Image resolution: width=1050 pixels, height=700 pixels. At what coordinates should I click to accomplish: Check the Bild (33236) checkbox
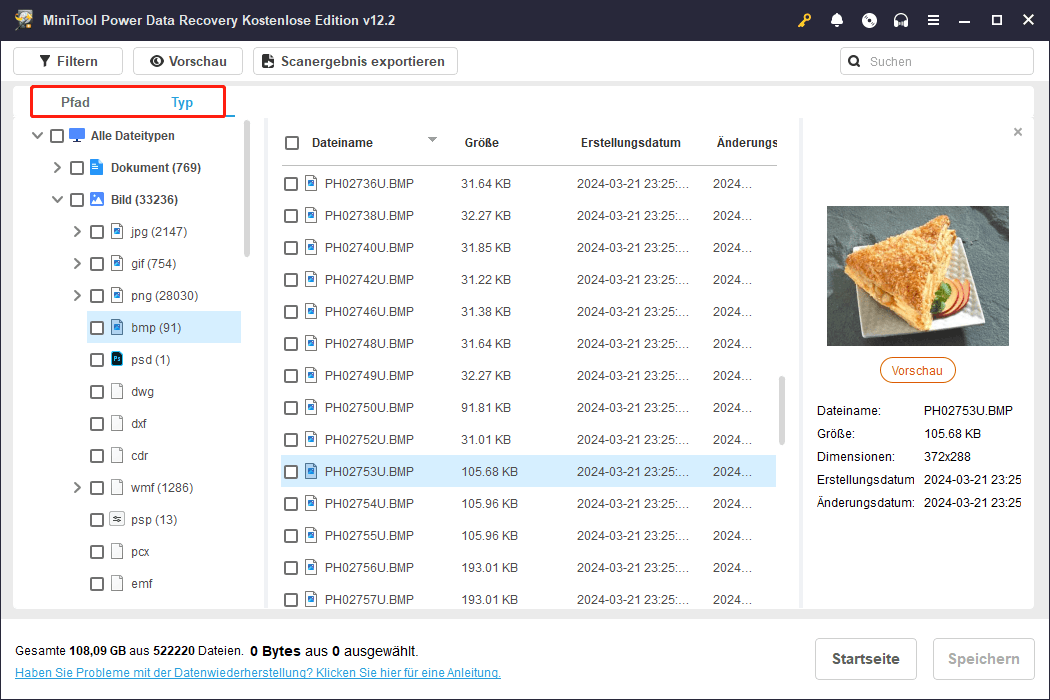[x=77, y=200]
